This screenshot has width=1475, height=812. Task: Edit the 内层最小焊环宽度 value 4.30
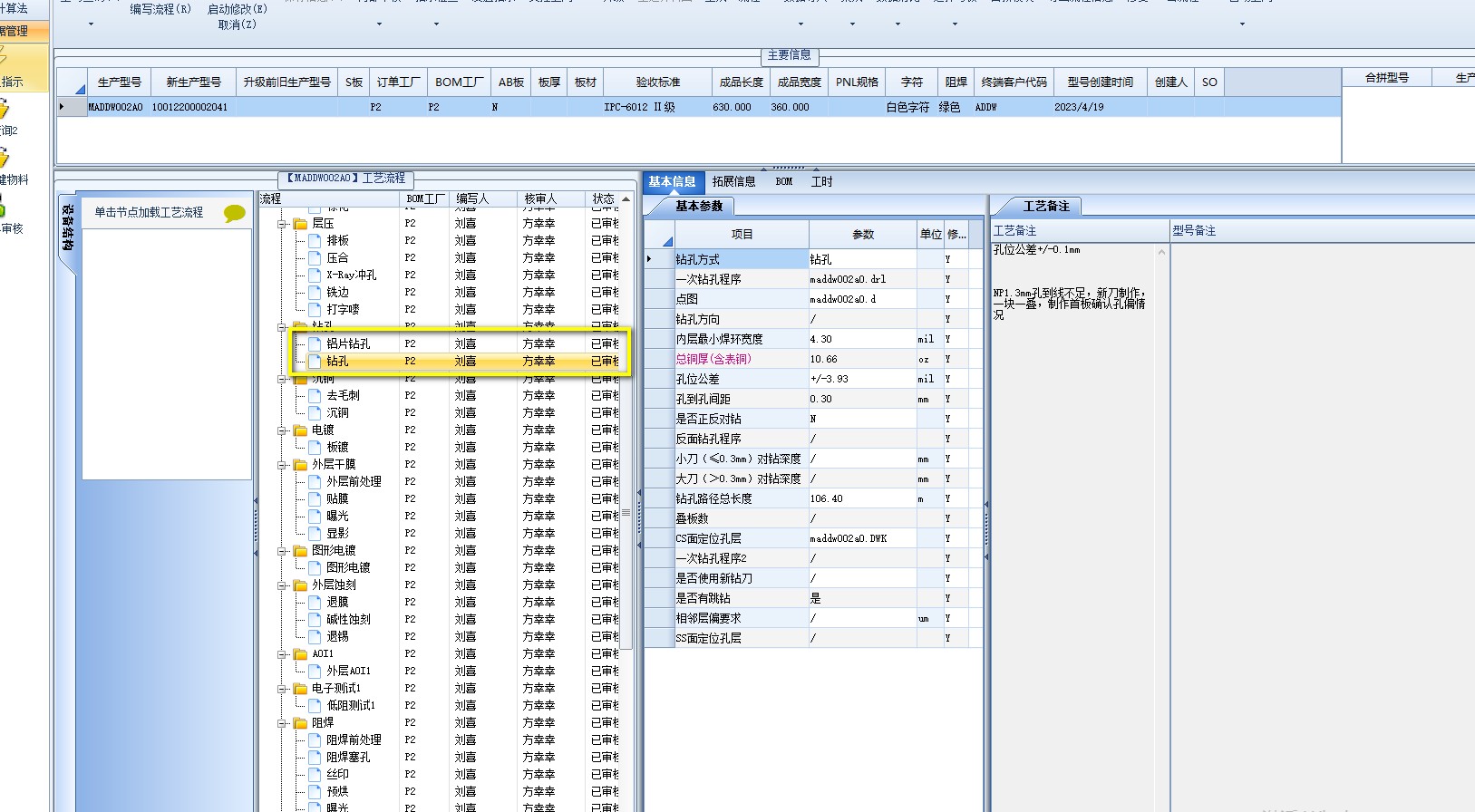(x=862, y=339)
